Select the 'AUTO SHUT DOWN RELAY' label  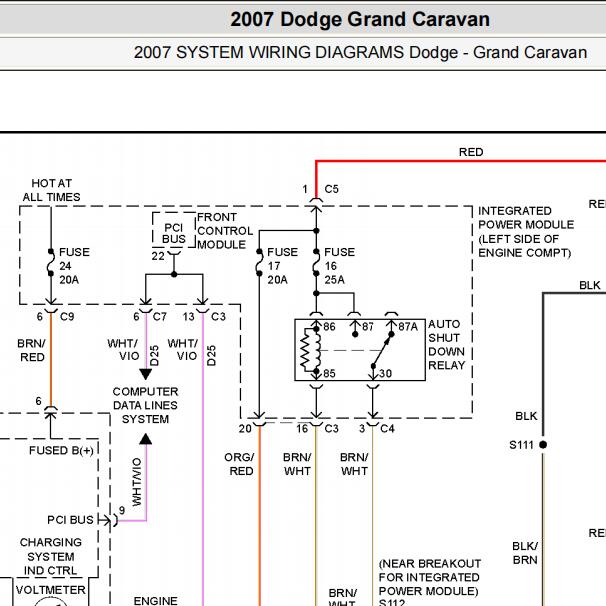point(446,344)
